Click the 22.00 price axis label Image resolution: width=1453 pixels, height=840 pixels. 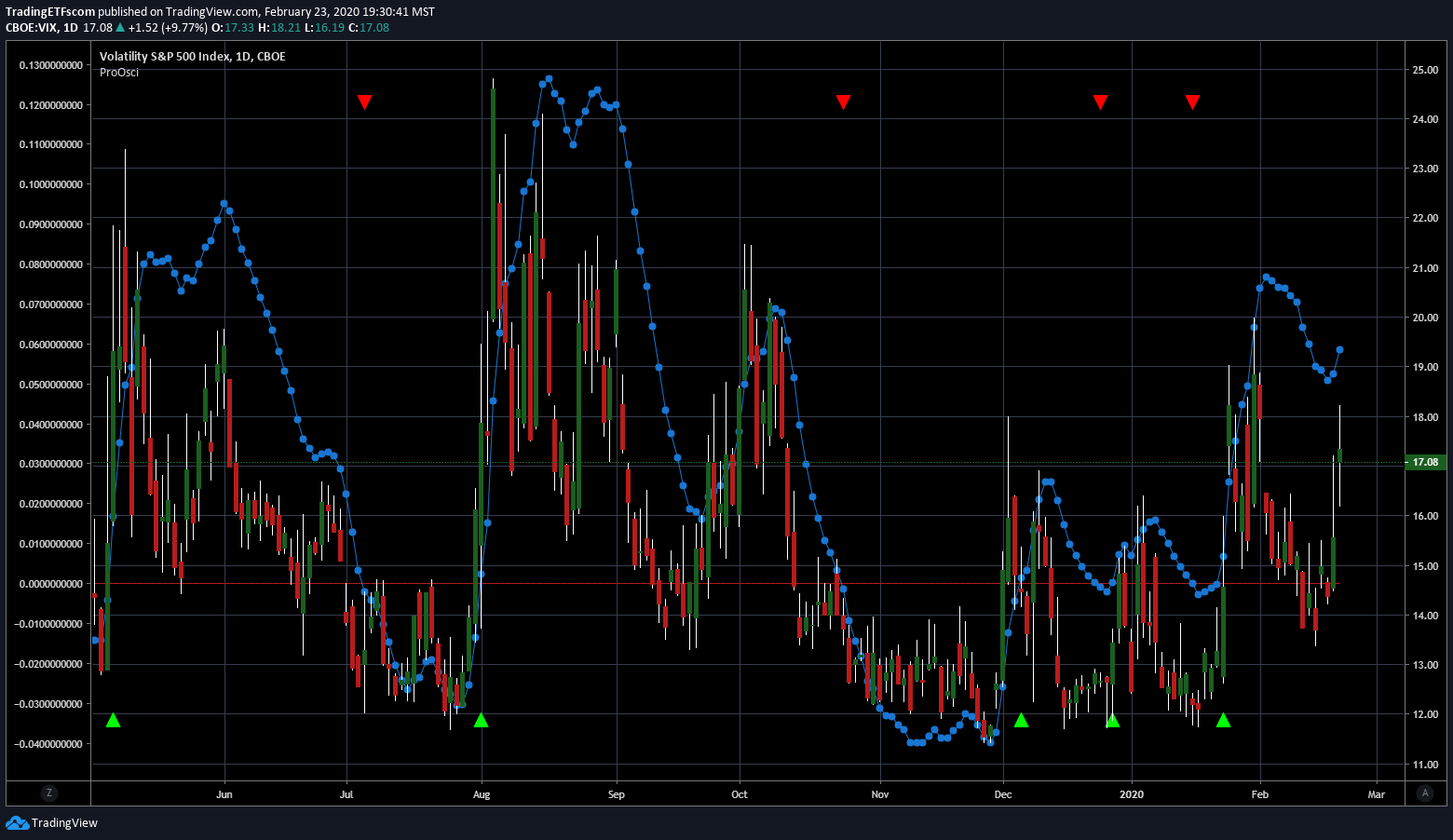pos(1425,218)
